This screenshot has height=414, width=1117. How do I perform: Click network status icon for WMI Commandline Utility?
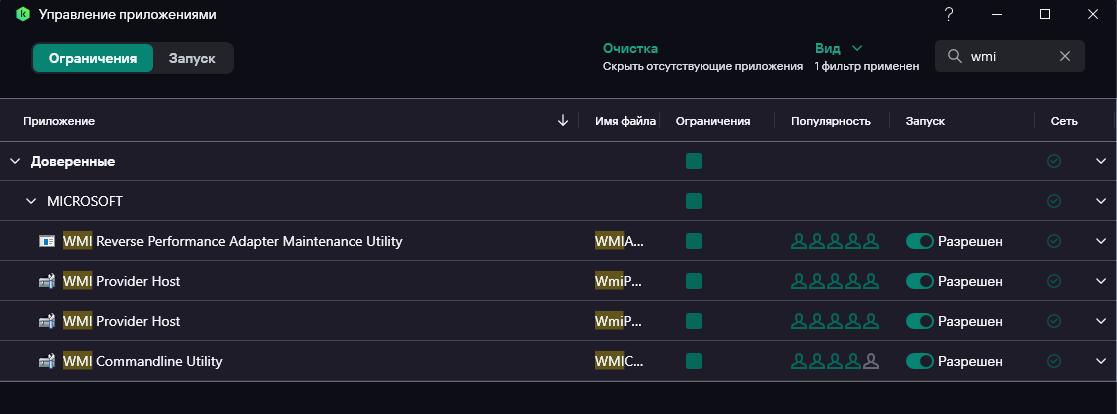tap(1053, 361)
